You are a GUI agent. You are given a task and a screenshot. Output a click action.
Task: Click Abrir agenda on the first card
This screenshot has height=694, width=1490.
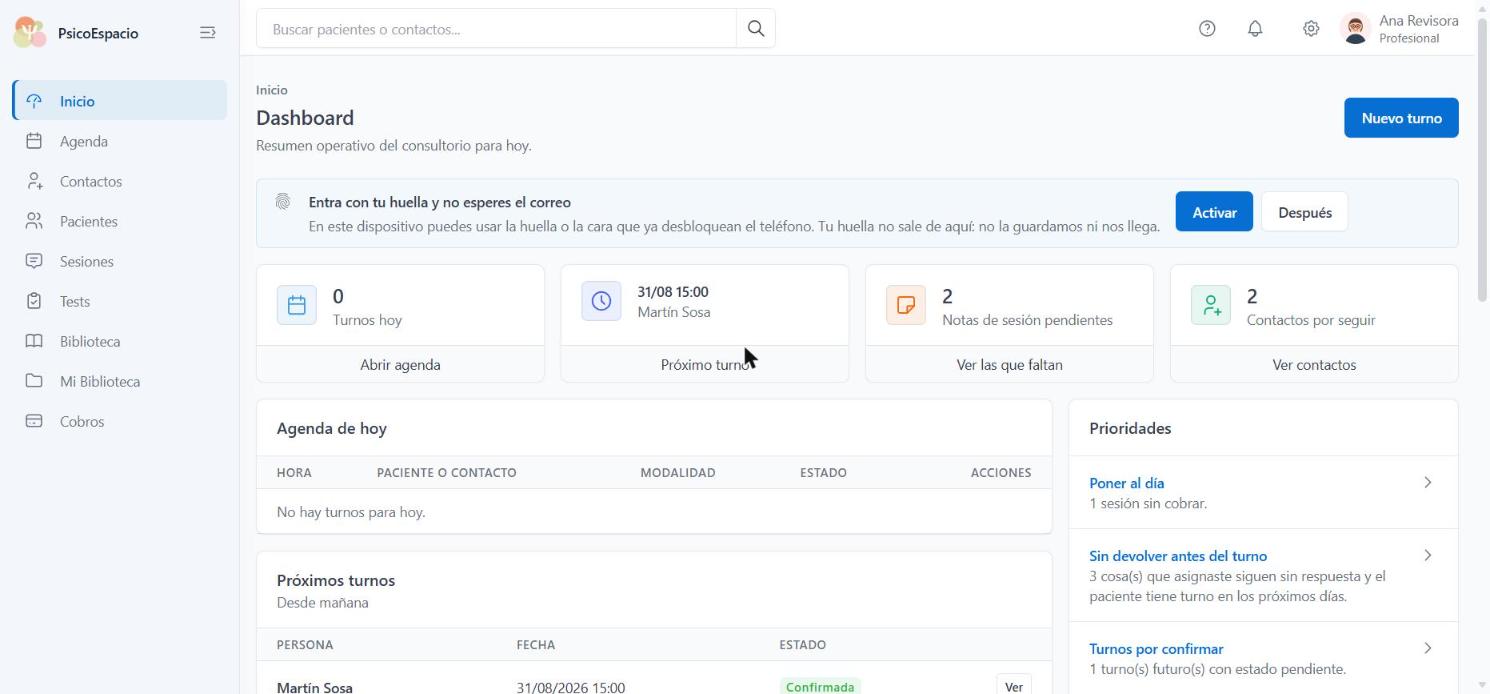400,364
